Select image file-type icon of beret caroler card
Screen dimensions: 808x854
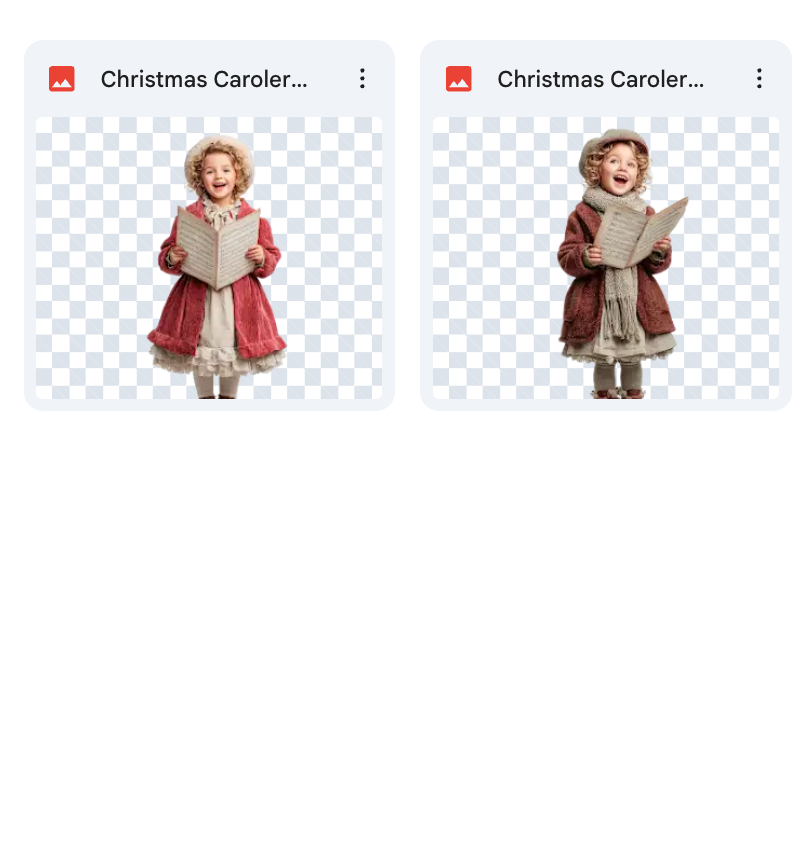[x=458, y=79]
